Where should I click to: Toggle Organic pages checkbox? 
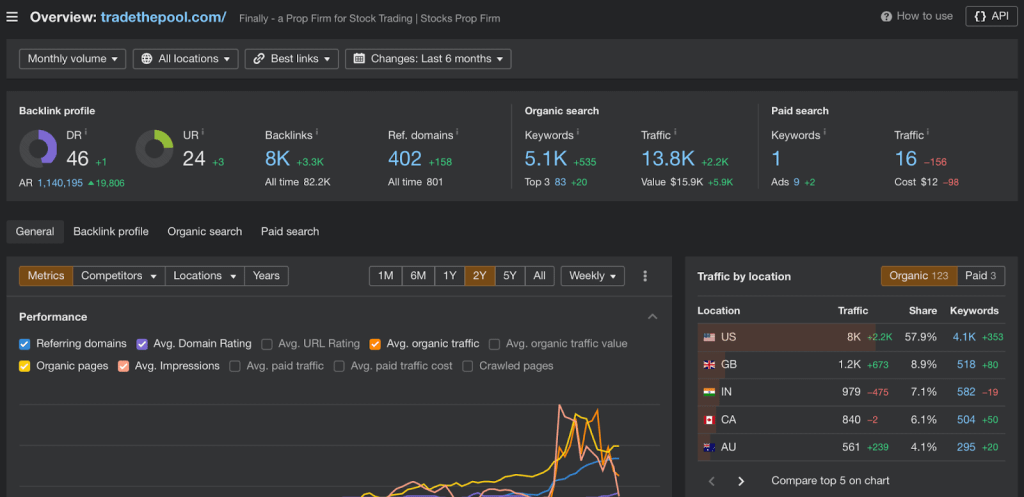[25, 366]
